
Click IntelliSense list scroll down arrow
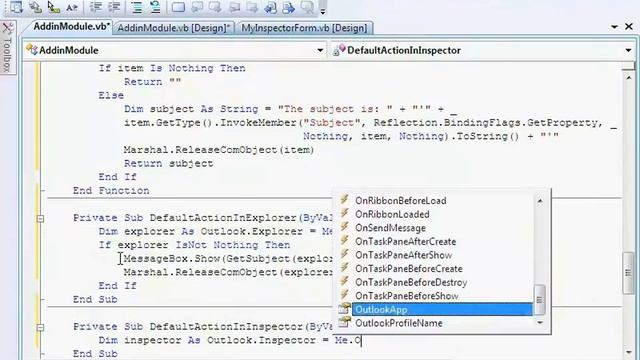[540, 323]
